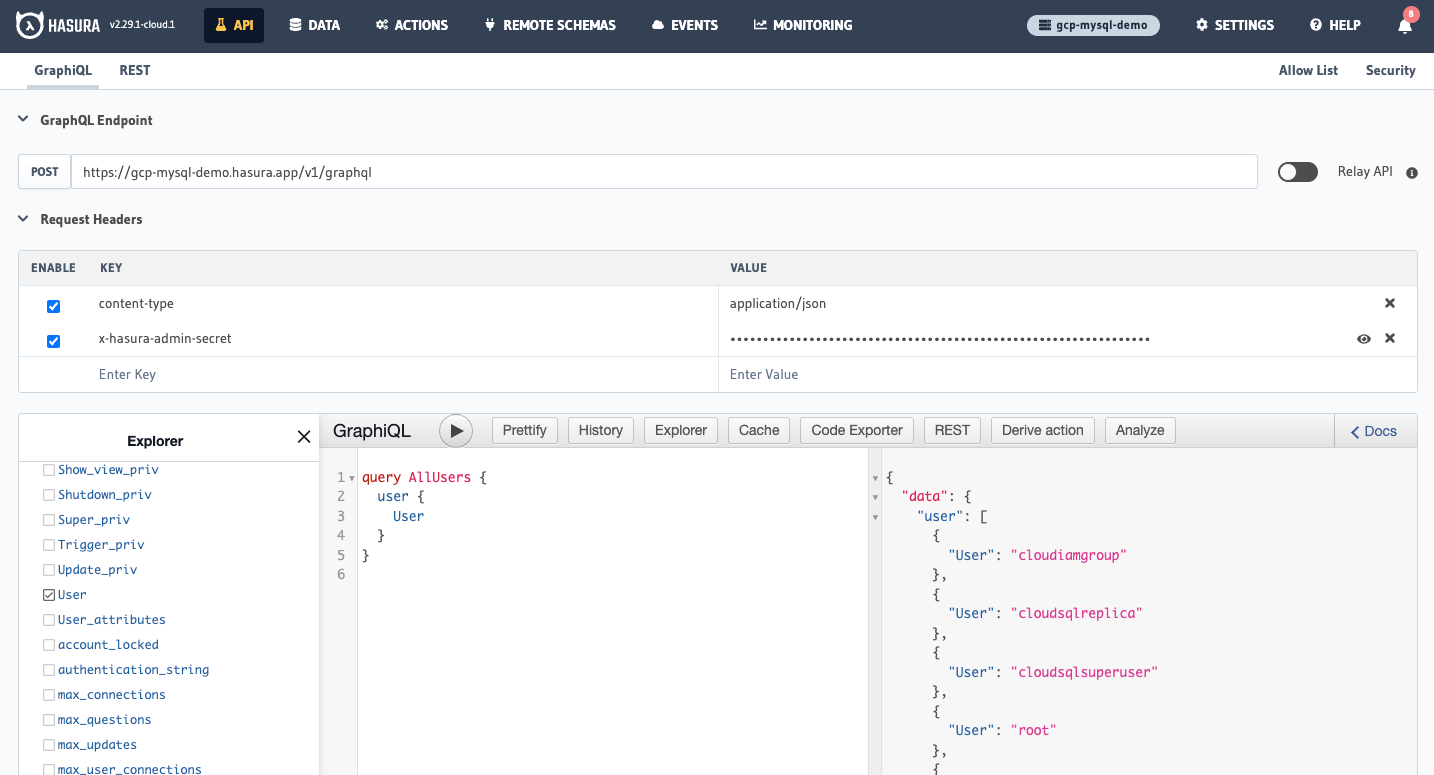Uncheck the User field in Explorer
The height and width of the screenshot is (775, 1434).
49,594
